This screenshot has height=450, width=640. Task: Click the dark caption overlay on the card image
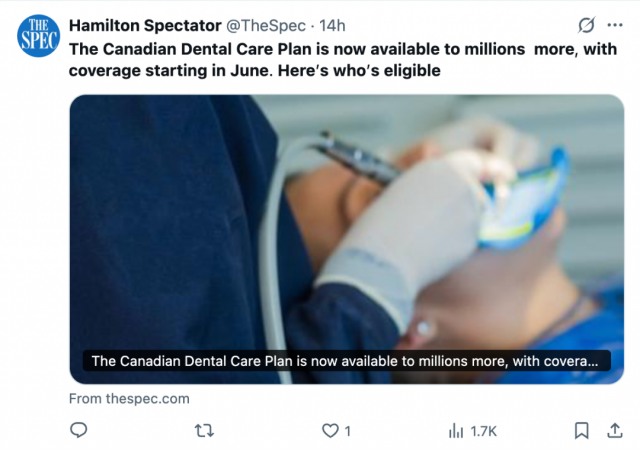point(347,361)
